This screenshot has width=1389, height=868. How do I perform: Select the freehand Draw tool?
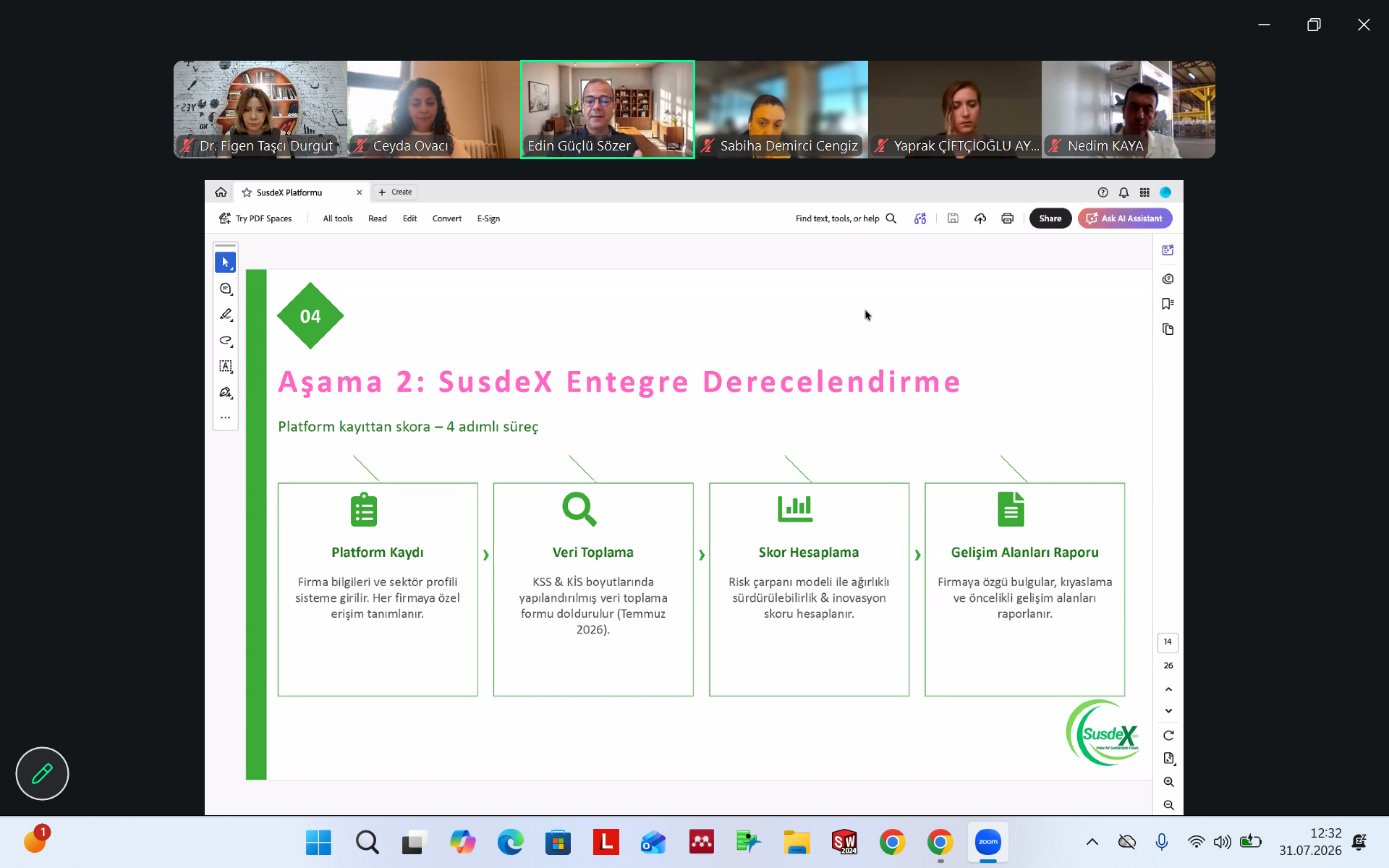coord(226,341)
